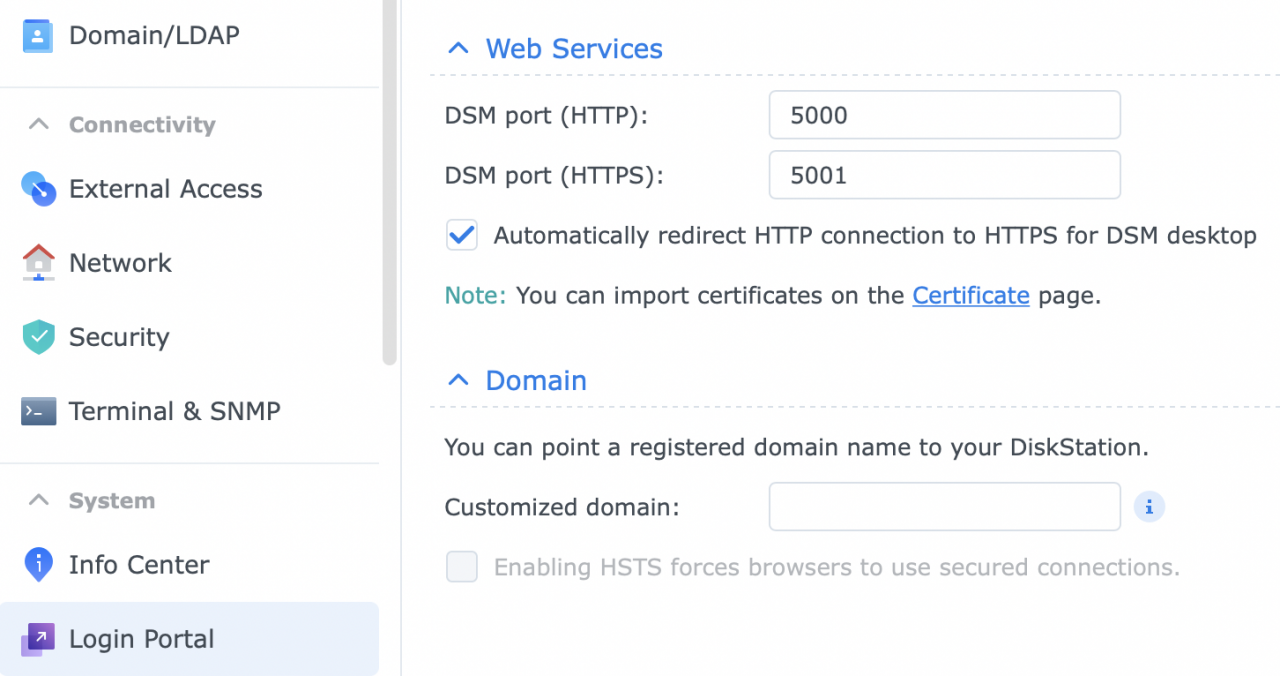Click the Login Portal icon
The image size is (1280, 676).
(x=38, y=639)
